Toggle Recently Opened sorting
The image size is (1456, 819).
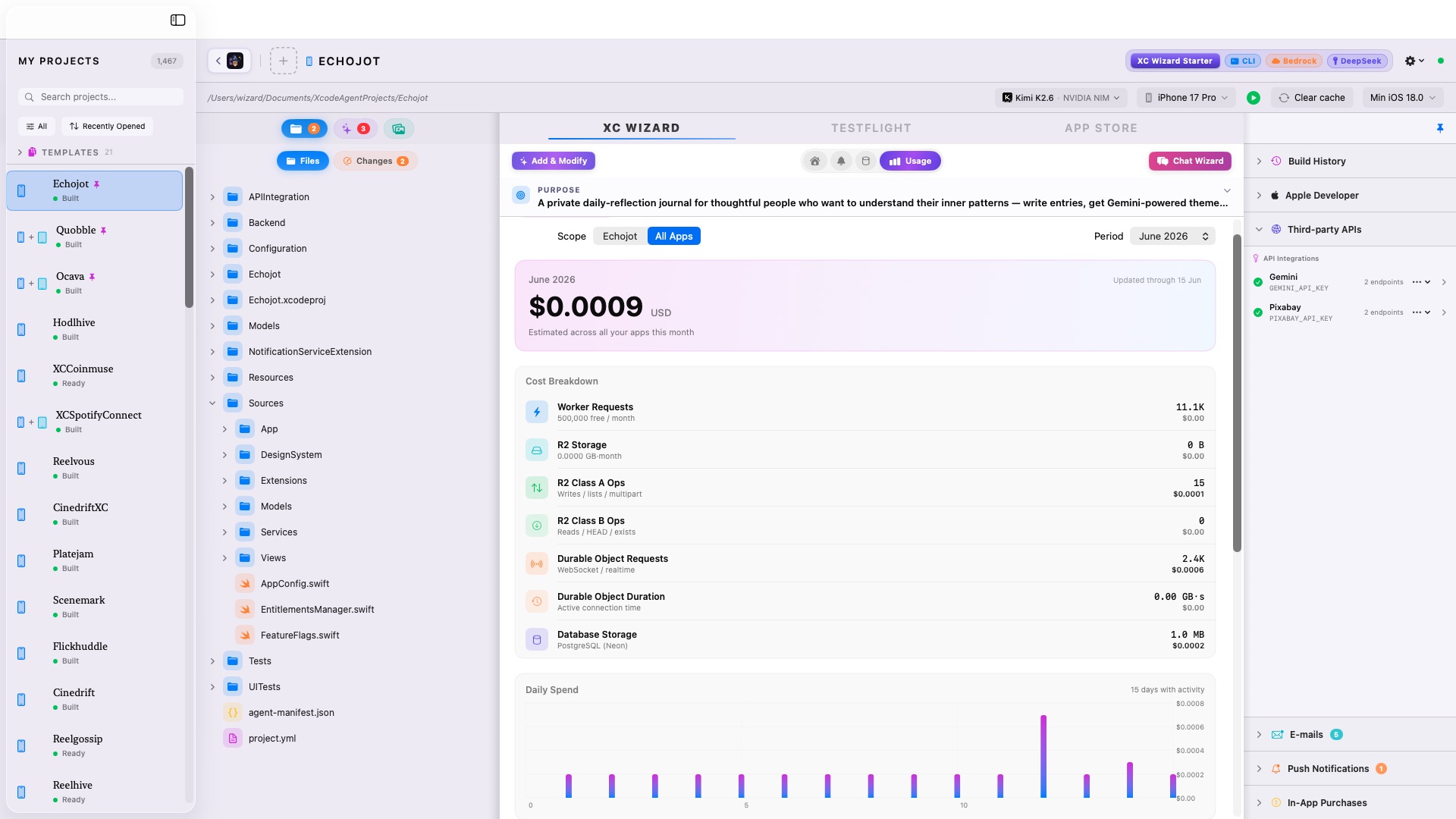pyautogui.click(x=107, y=127)
